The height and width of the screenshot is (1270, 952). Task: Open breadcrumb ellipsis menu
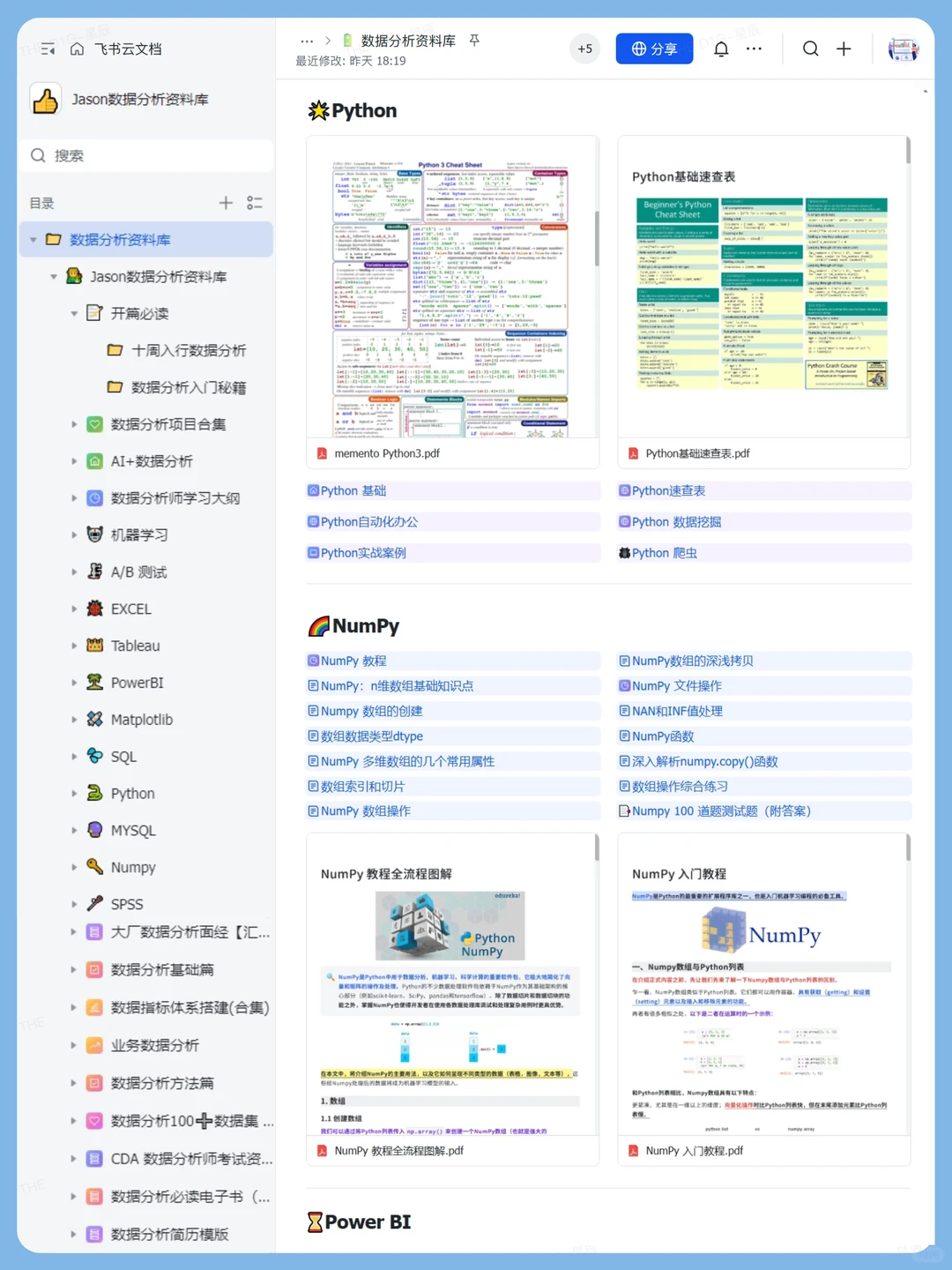pyautogui.click(x=307, y=41)
